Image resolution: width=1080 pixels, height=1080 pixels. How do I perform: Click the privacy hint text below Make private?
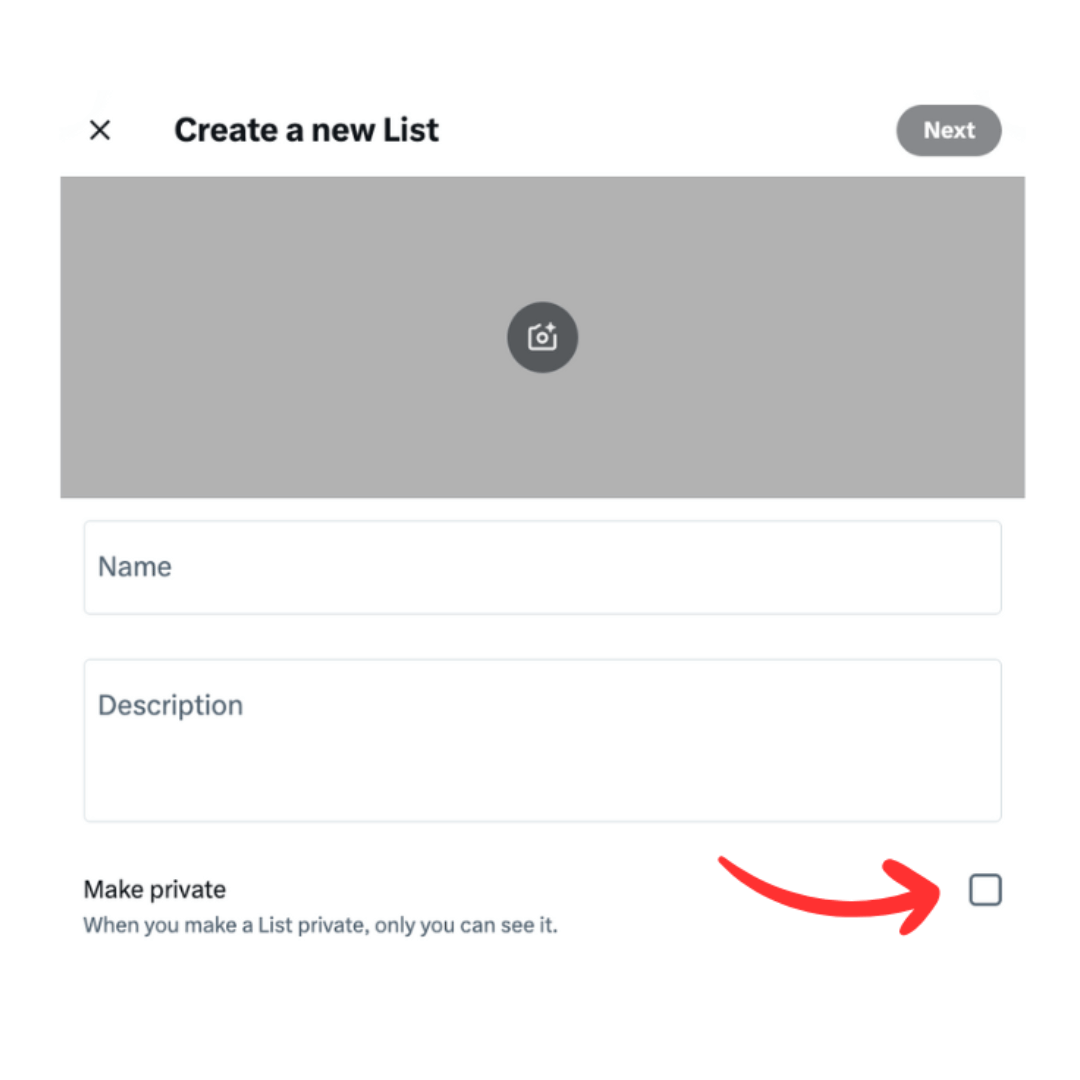(320, 925)
